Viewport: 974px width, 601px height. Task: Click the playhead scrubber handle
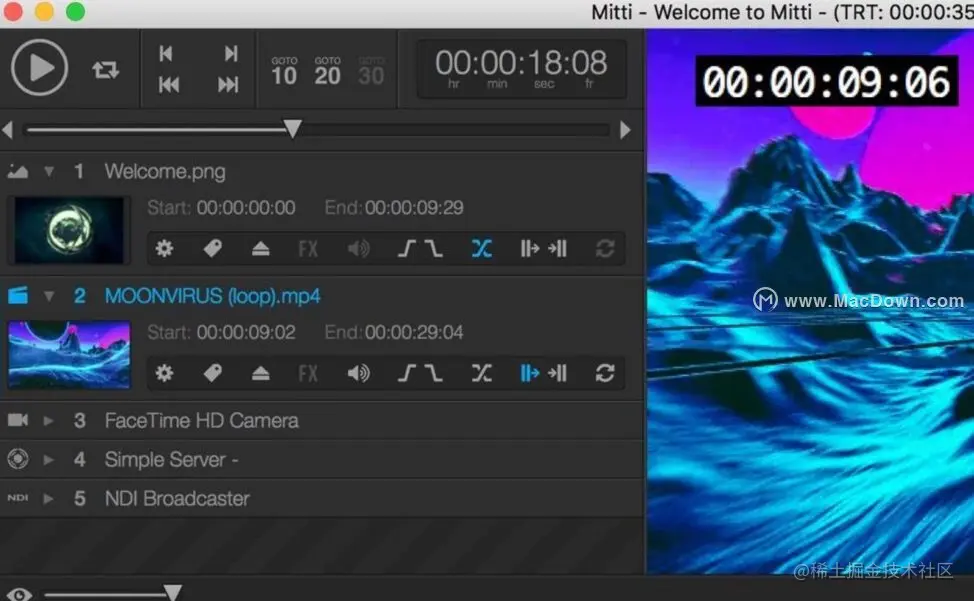293,129
